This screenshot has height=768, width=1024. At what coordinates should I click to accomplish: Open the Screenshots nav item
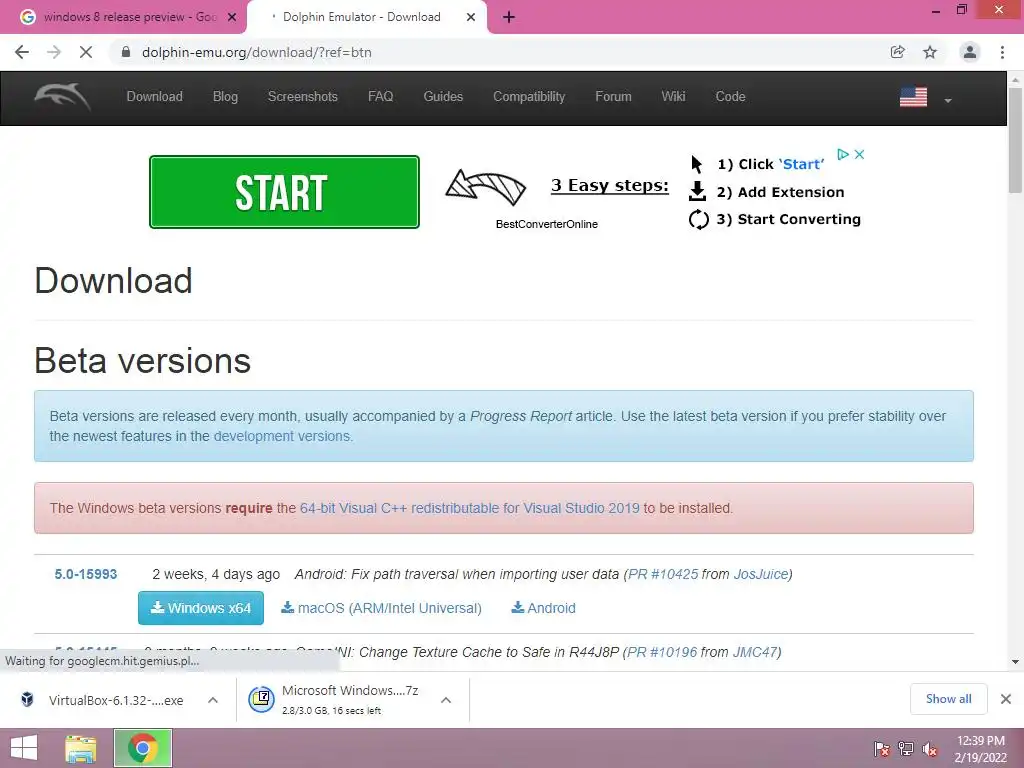click(302, 97)
